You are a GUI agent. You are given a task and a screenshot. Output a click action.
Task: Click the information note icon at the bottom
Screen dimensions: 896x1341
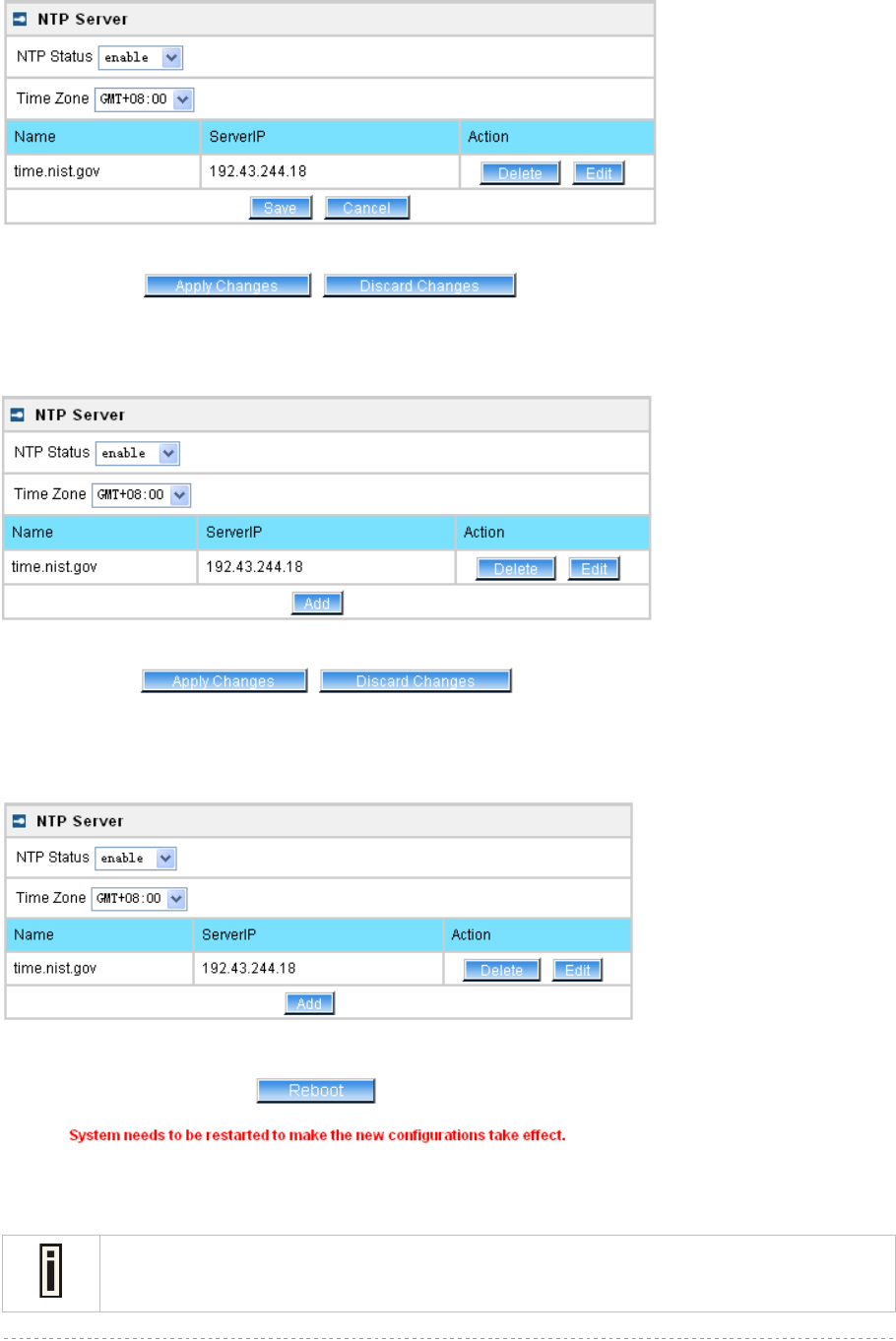coord(50,1272)
